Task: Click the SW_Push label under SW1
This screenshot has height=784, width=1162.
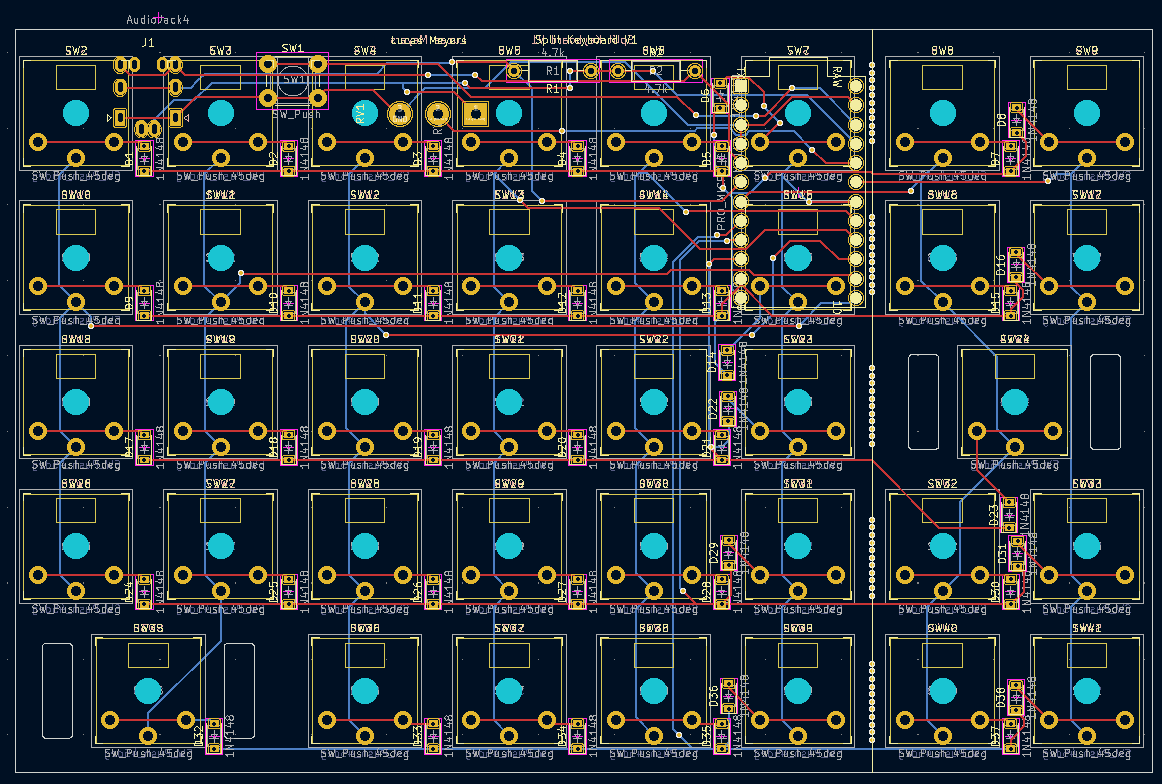Action: (297, 113)
